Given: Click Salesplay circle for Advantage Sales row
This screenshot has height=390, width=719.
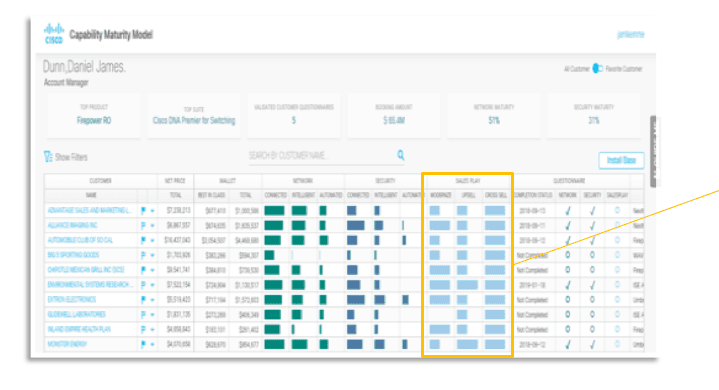Looking at the screenshot, I should click(x=617, y=210).
